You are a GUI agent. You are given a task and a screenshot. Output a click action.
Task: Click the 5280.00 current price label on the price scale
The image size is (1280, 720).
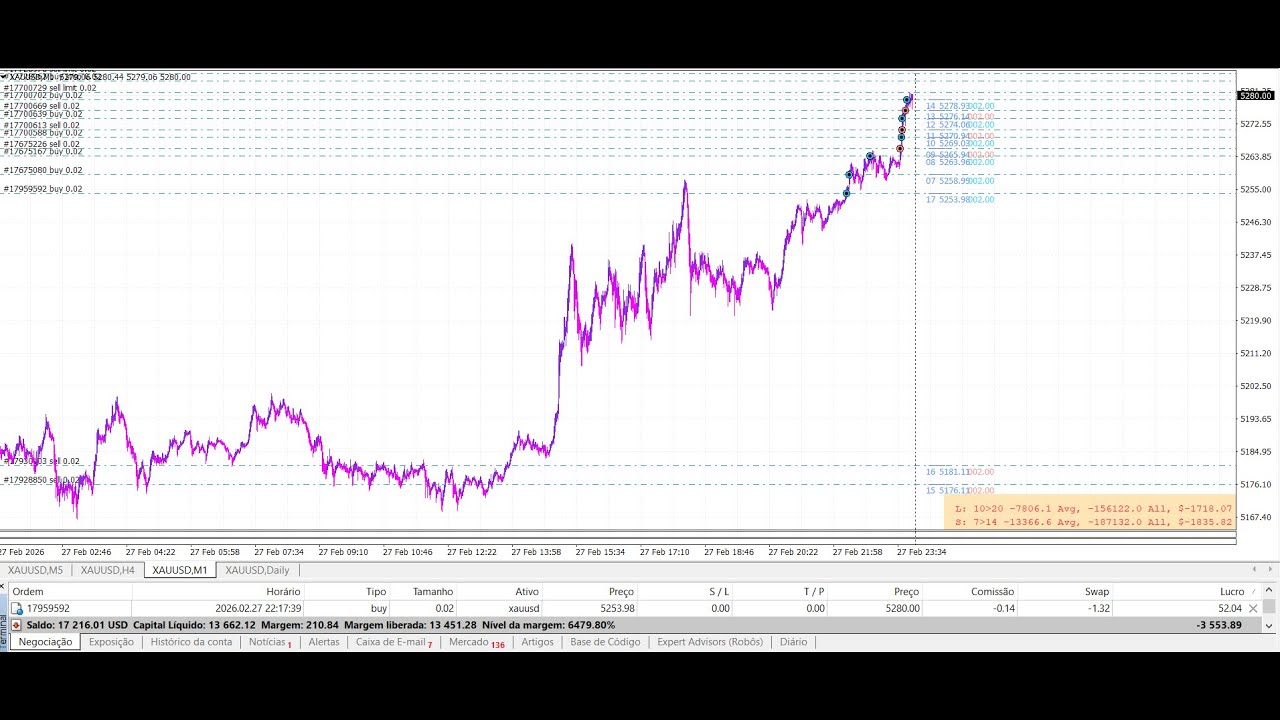[1256, 96]
